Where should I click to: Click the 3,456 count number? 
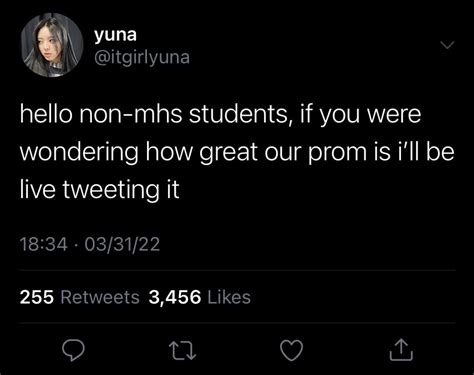pos(175,297)
